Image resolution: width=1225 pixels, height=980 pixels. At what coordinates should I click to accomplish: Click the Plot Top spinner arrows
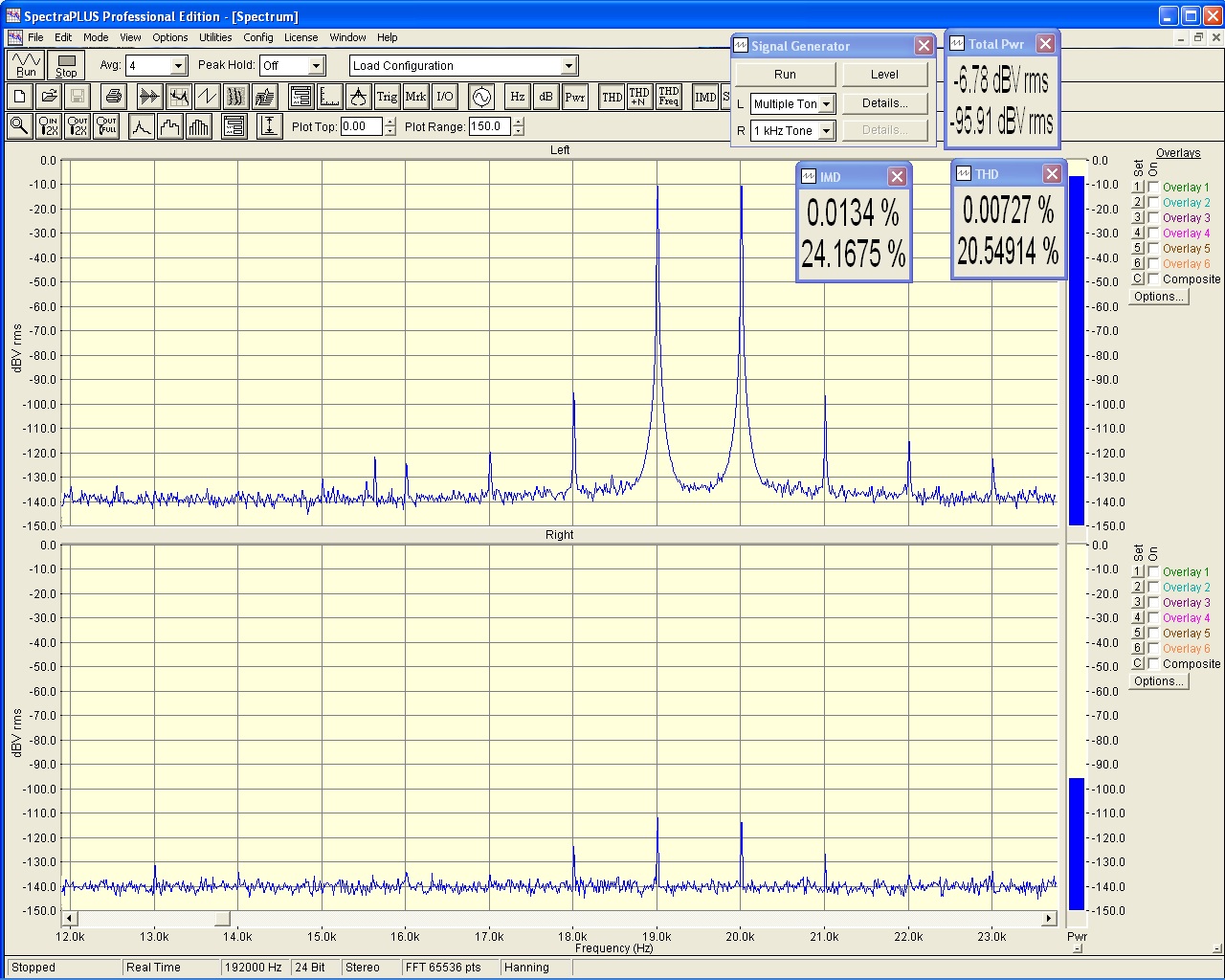390,126
